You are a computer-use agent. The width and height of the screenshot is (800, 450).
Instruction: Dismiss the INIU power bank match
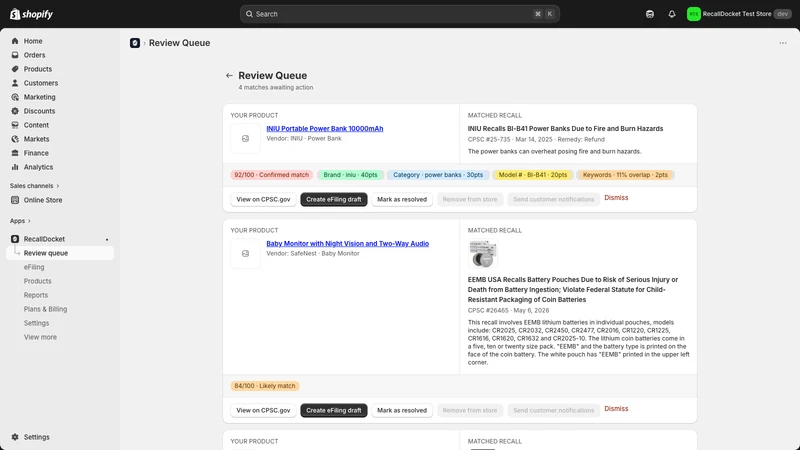[616, 197]
